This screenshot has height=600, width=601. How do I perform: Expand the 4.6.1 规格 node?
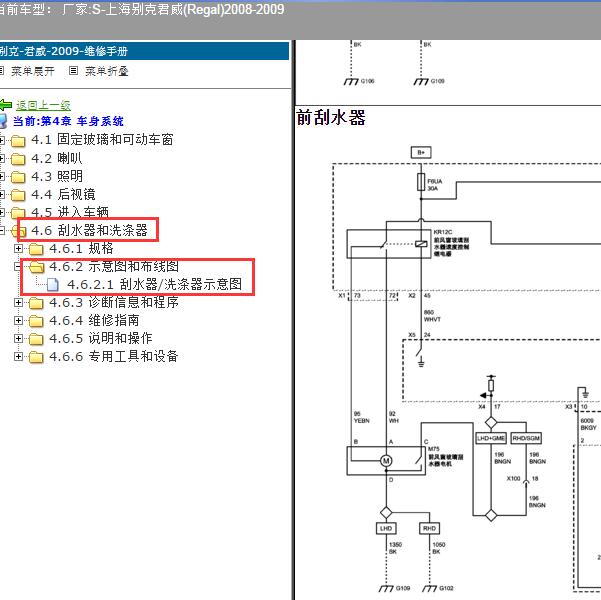18,248
